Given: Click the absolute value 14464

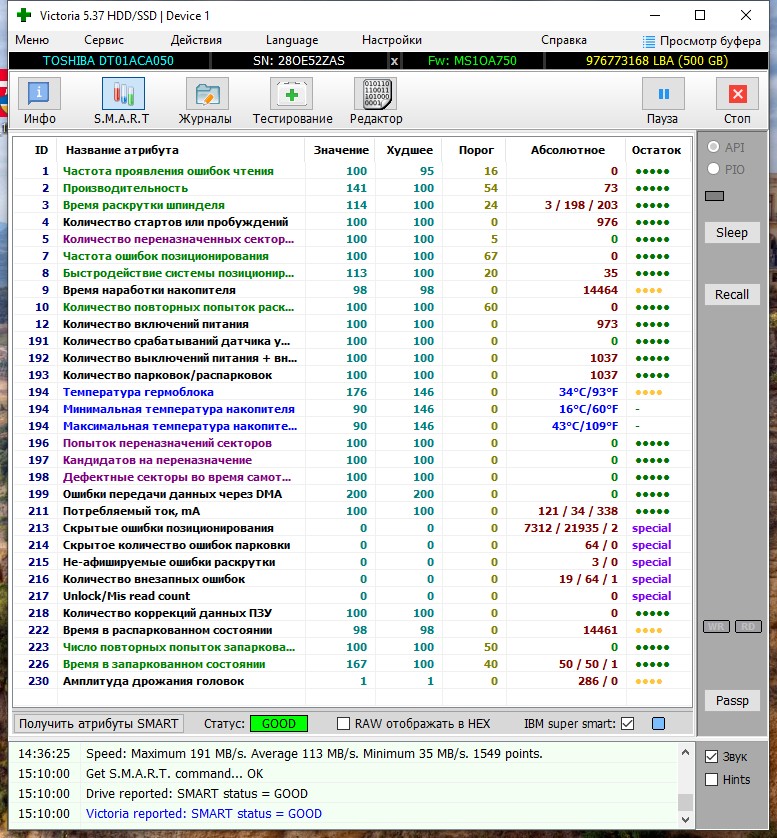Looking at the screenshot, I should [600, 290].
